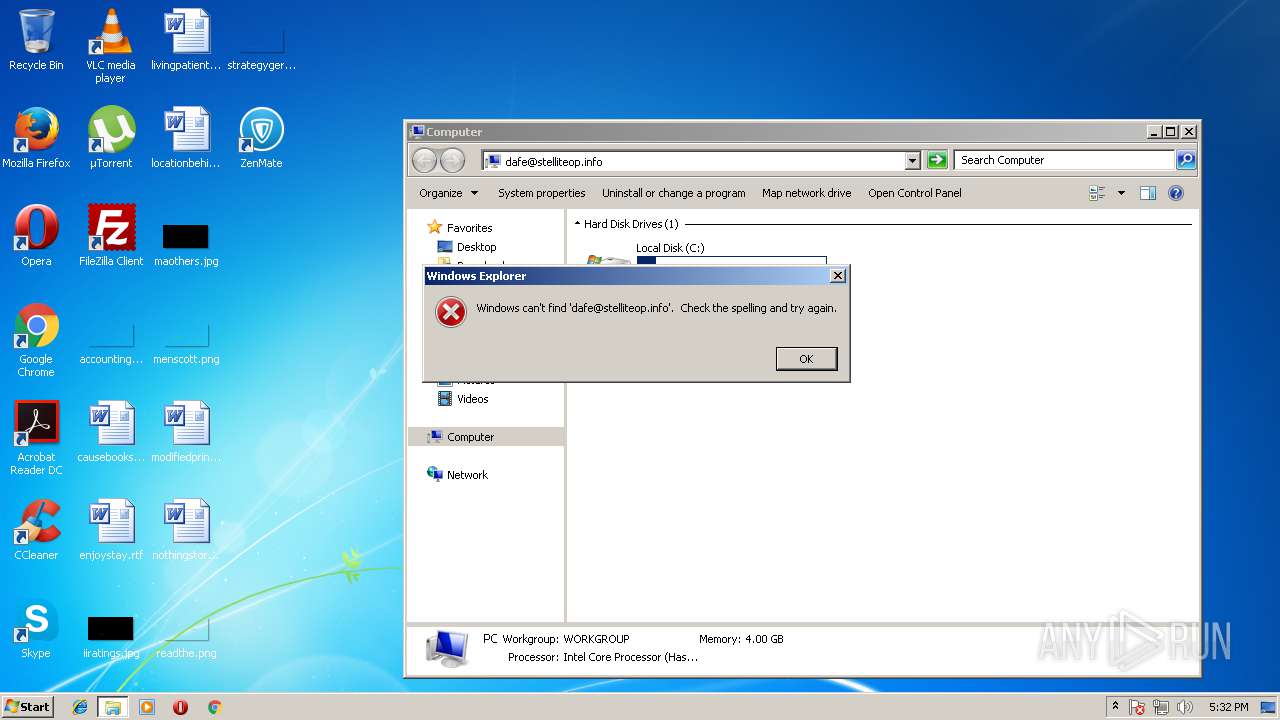The width and height of the screenshot is (1280, 720).
Task: Launch Opera browser desktop icon
Action: tap(36, 236)
